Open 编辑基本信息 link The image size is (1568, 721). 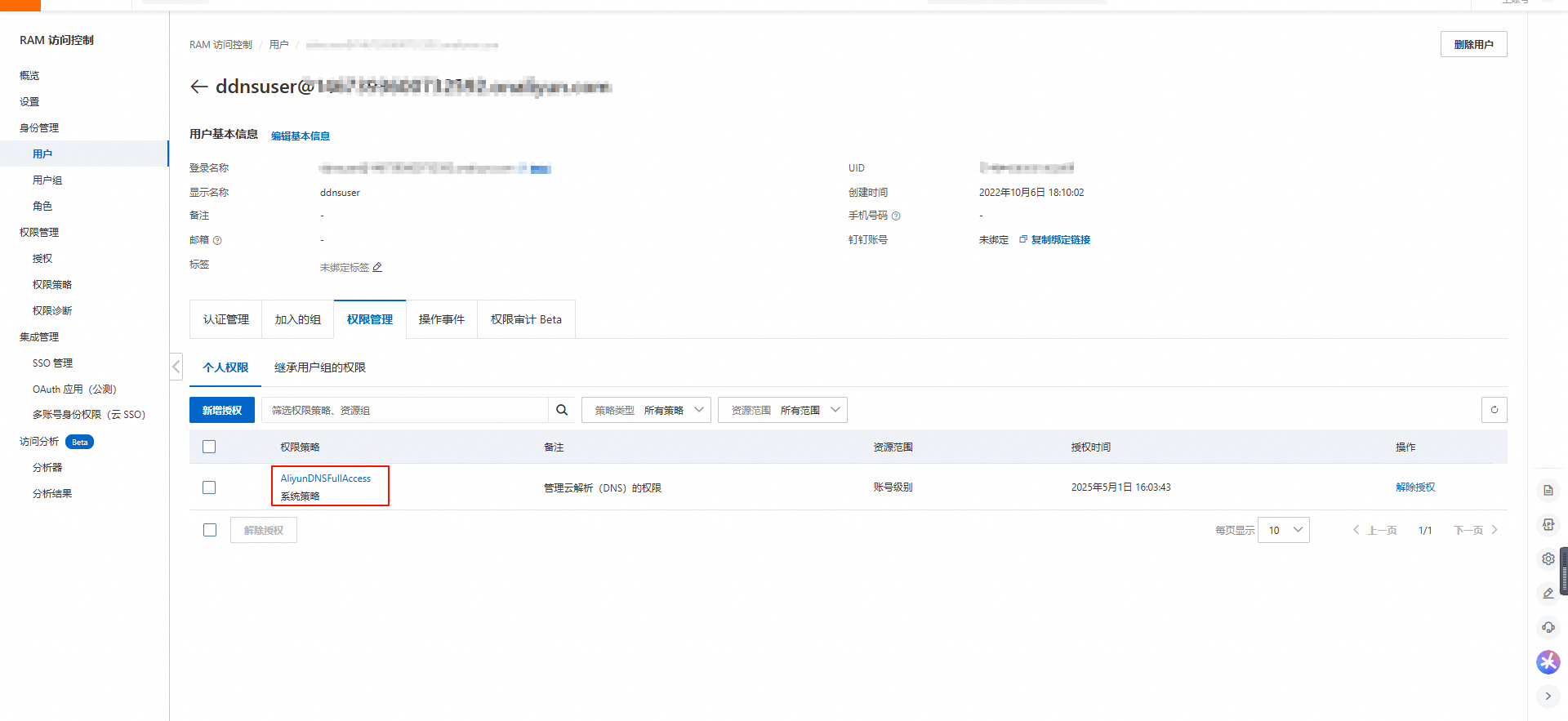pos(301,136)
